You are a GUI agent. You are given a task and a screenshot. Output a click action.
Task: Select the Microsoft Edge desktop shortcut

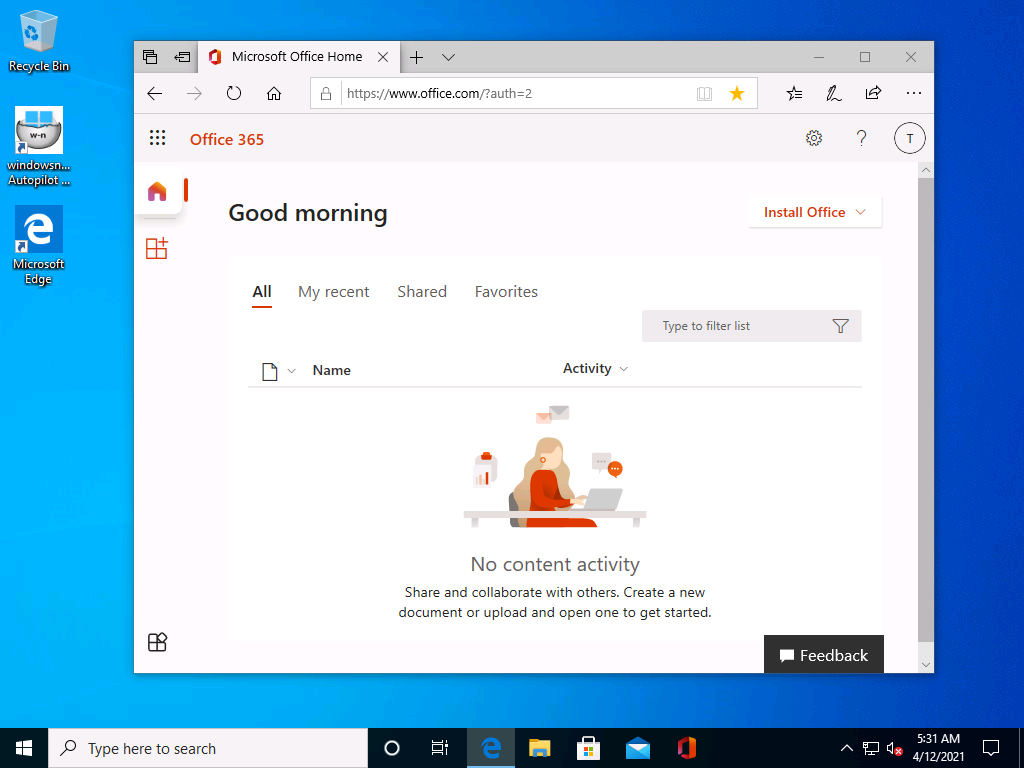39,246
